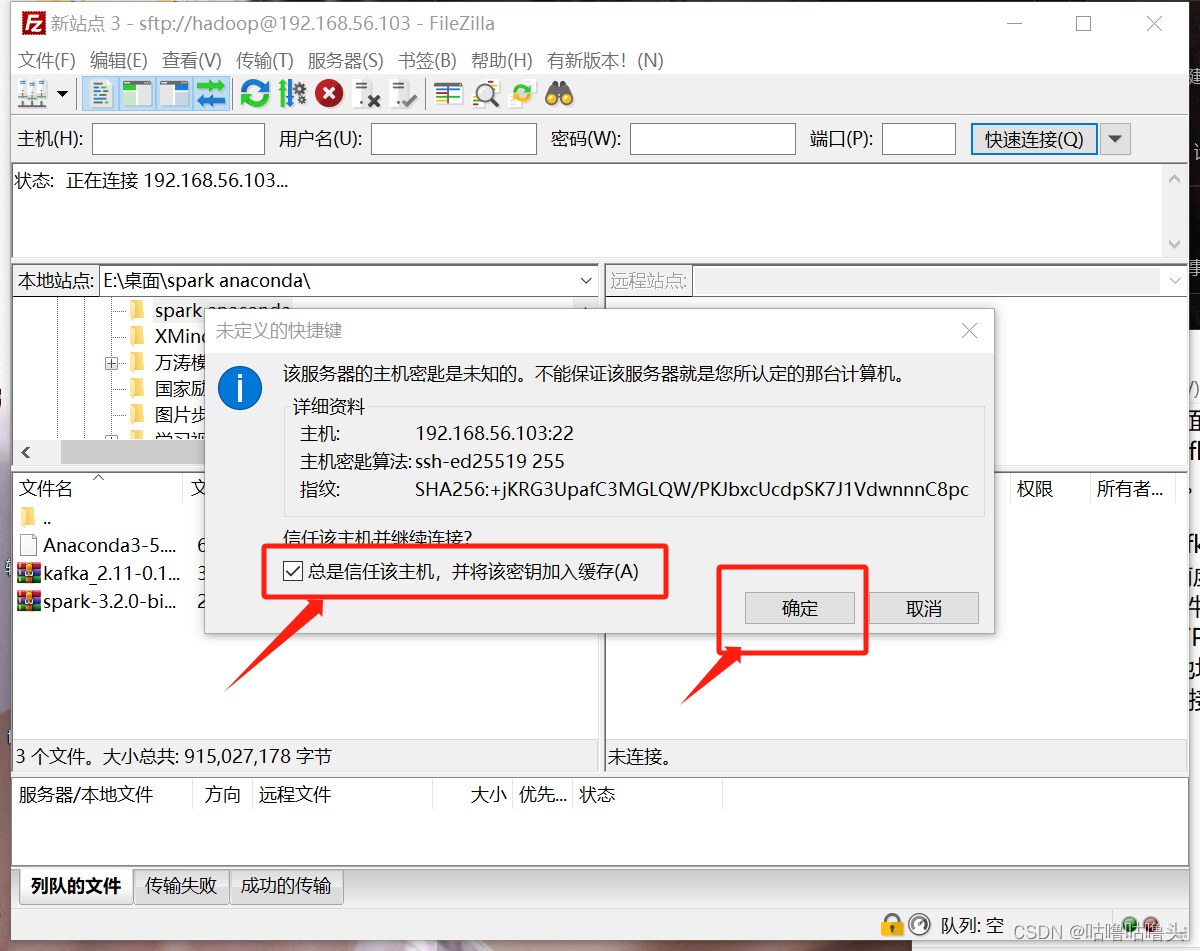This screenshot has width=1200, height=951.
Task: Open the Site Manager dropdown arrow
Action: point(63,95)
